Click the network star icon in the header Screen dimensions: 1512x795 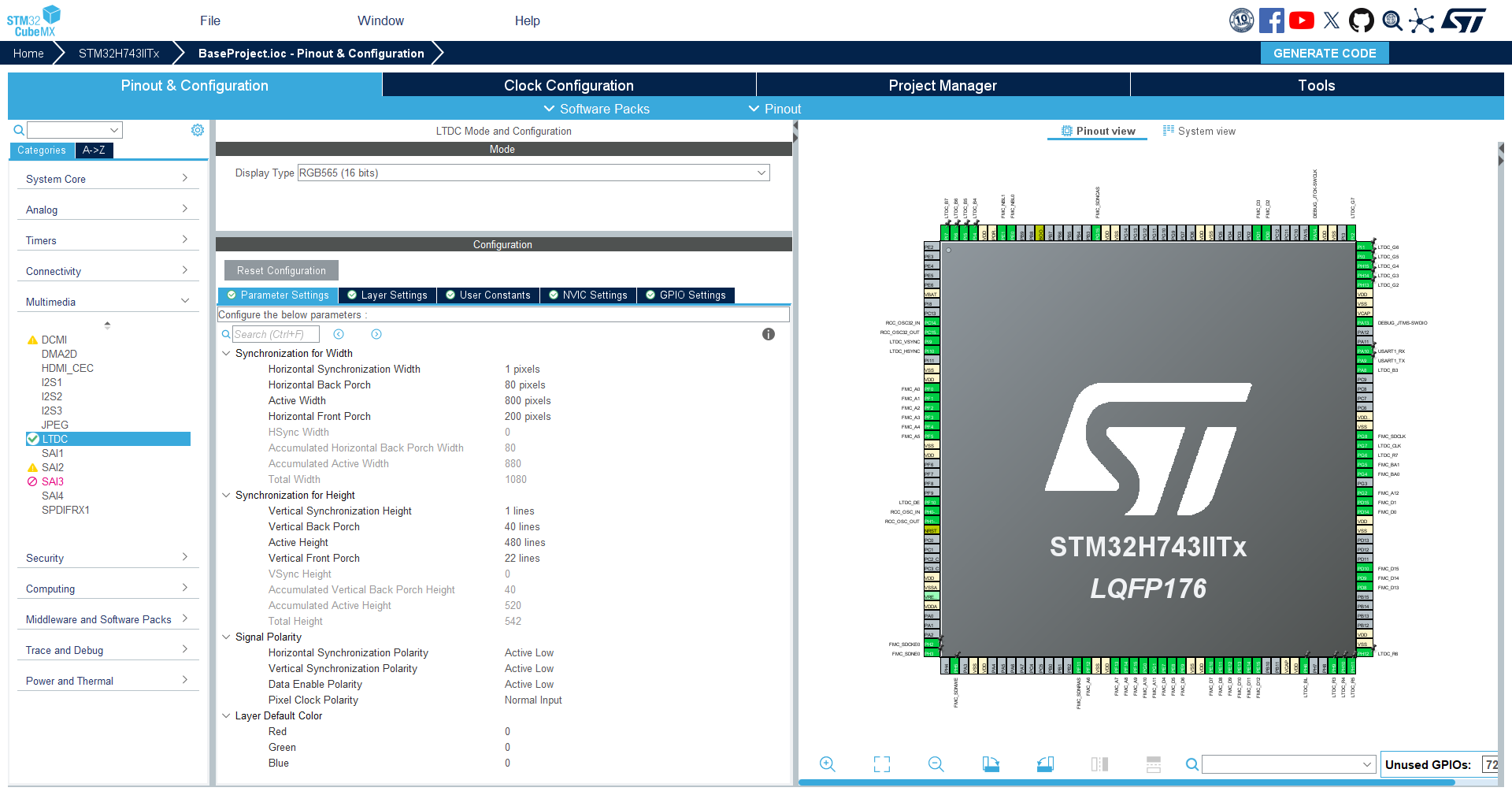(1421, 20)
